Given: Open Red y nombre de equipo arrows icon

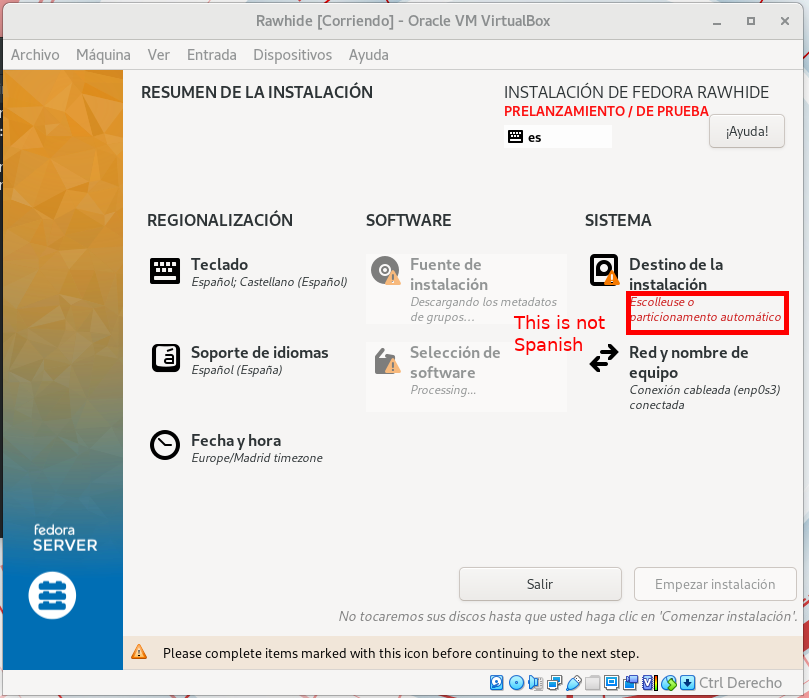Looking at the screenshot, I should 604,358.
